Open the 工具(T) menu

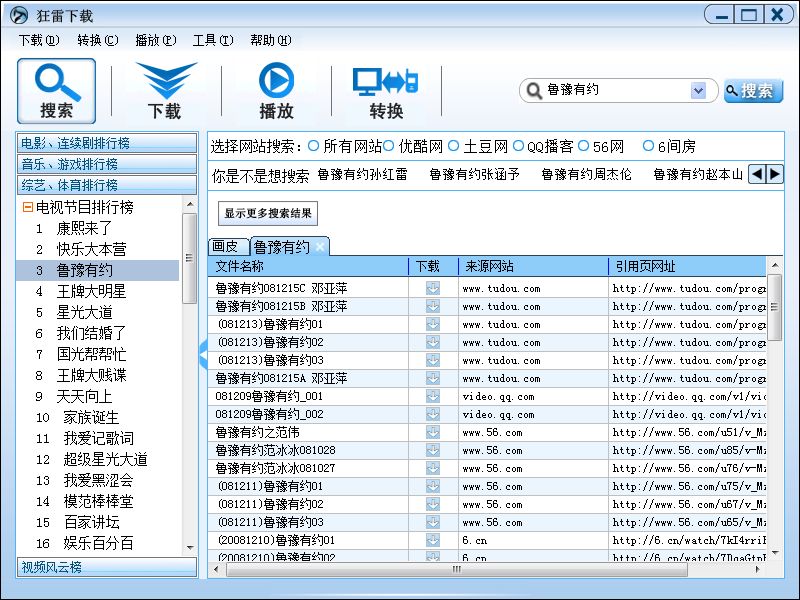[213, 40]
